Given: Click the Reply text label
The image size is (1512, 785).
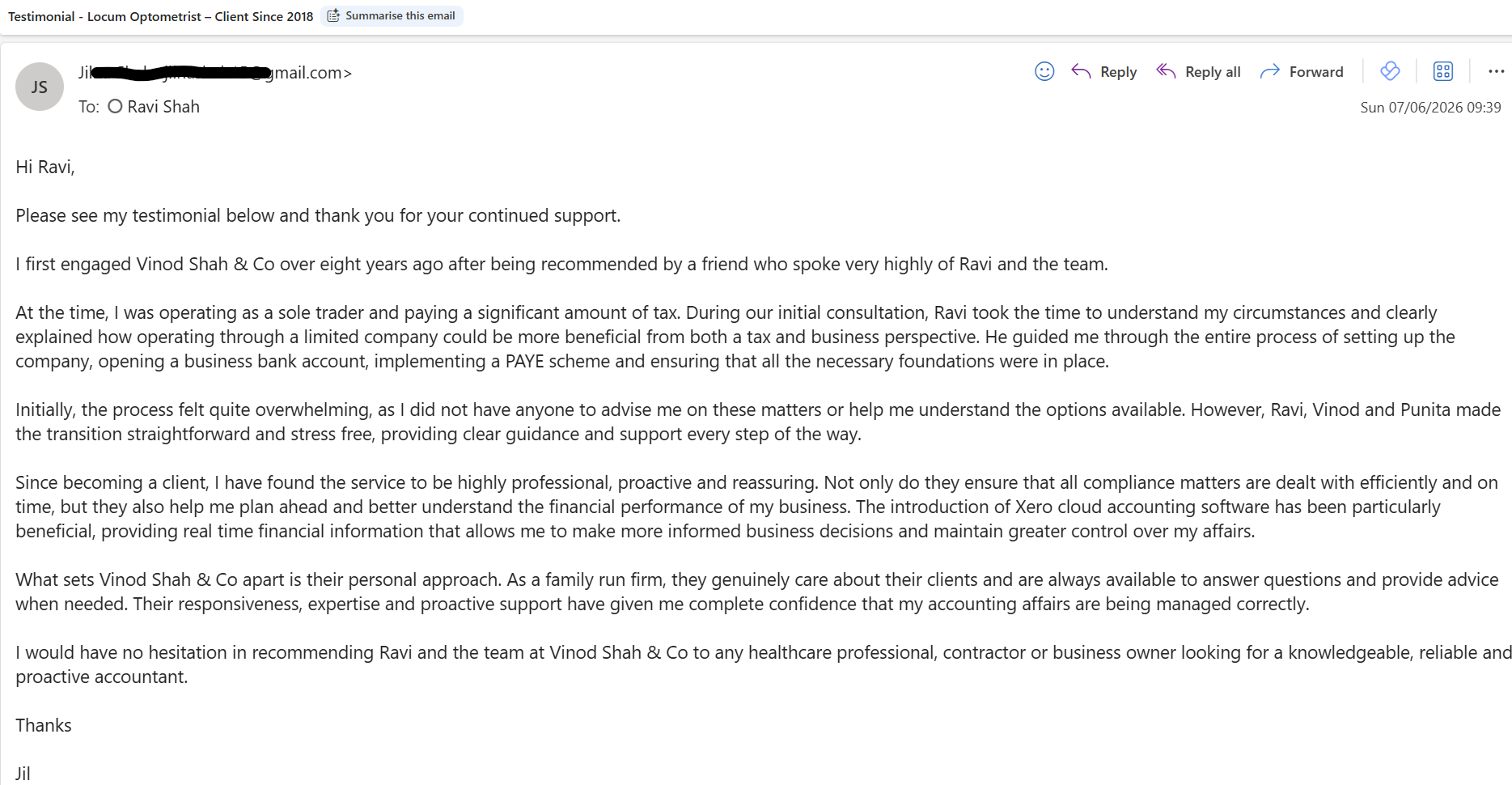Looking at the screenshot, I should [1119, 72].
